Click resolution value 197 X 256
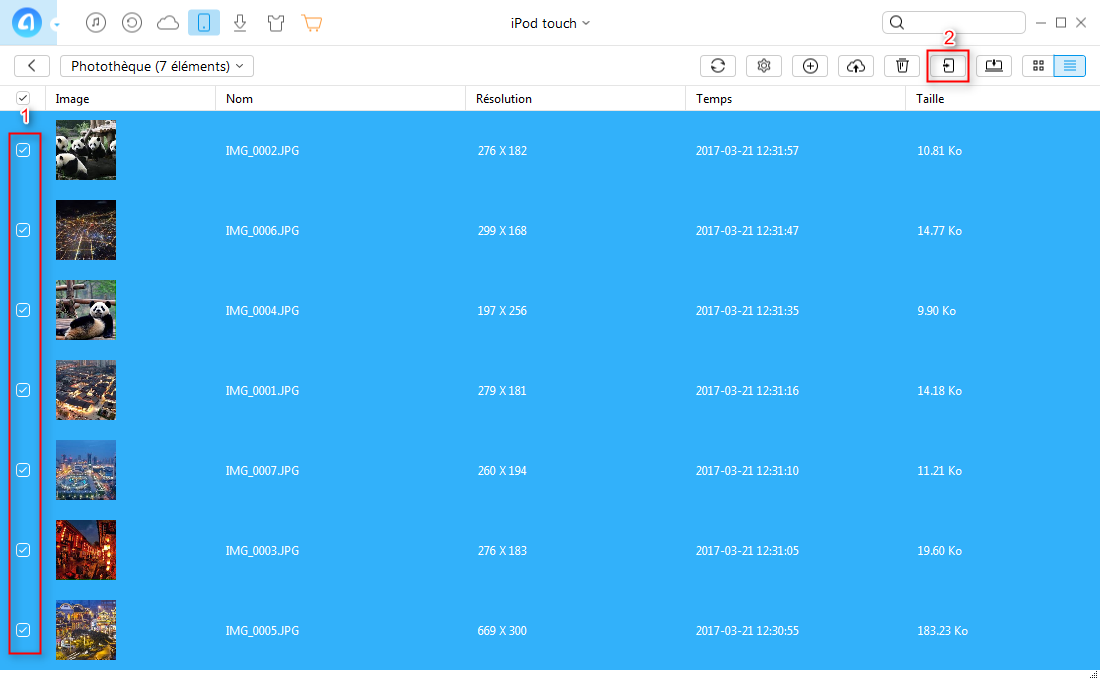Viewport: 1100px width, 681px height. click(x=502, y=311)
